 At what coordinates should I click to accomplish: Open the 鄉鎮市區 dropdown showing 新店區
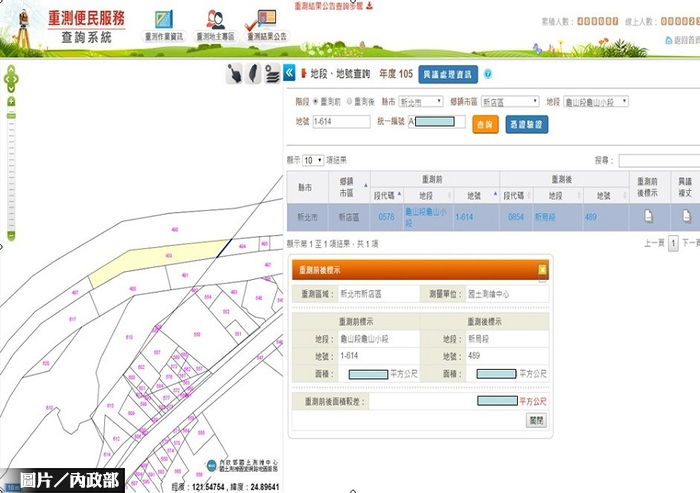click(x=510, y=102)
